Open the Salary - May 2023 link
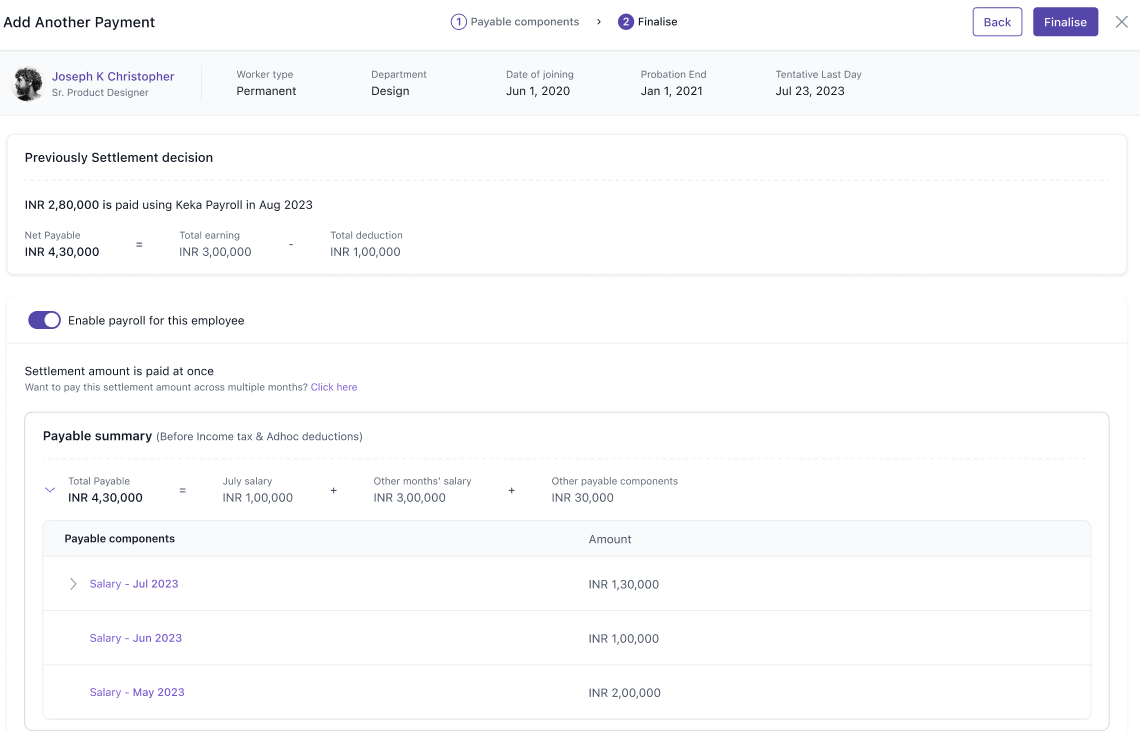 (137, 692)
